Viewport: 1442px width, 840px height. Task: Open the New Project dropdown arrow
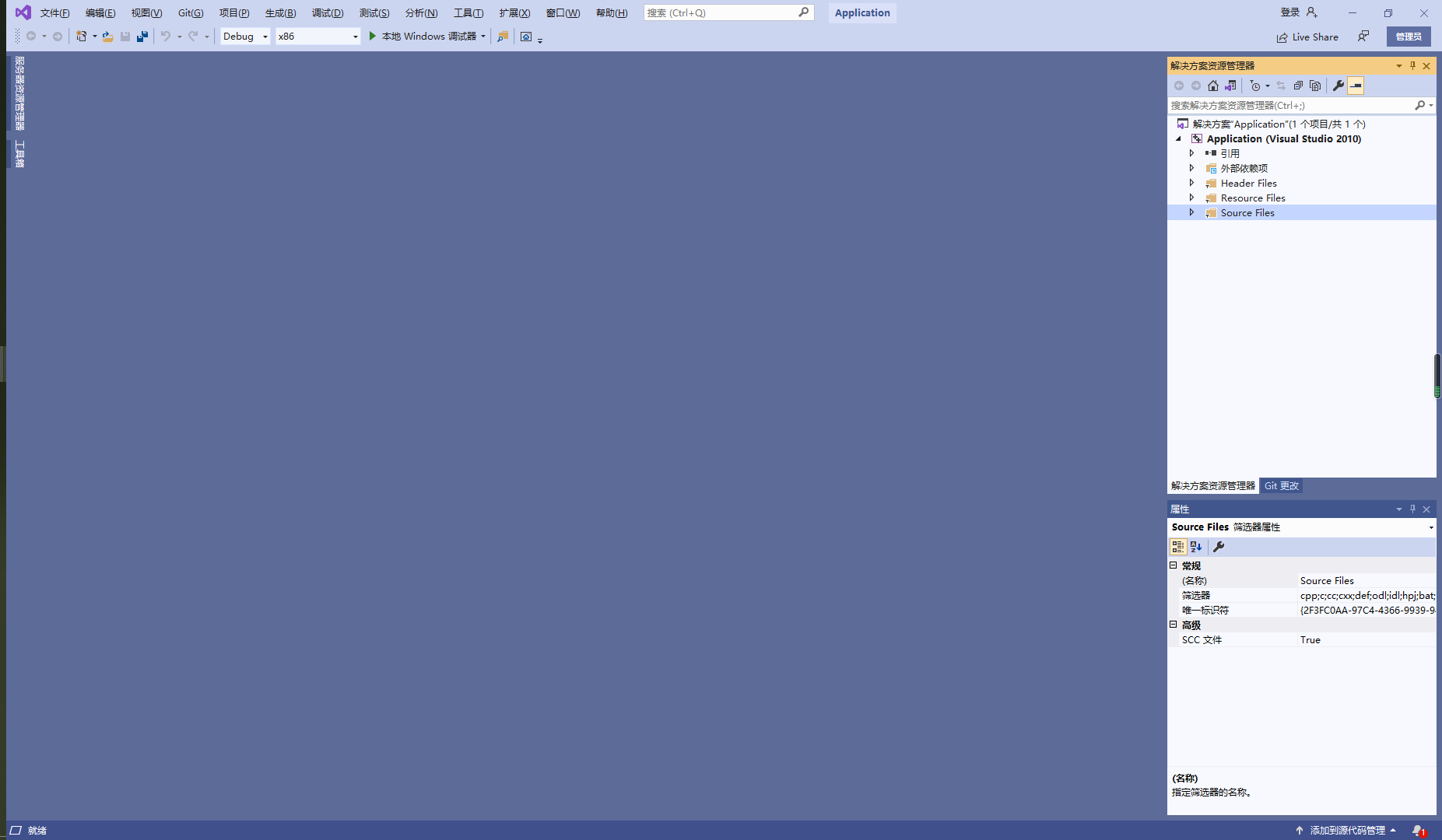point(95,37)
